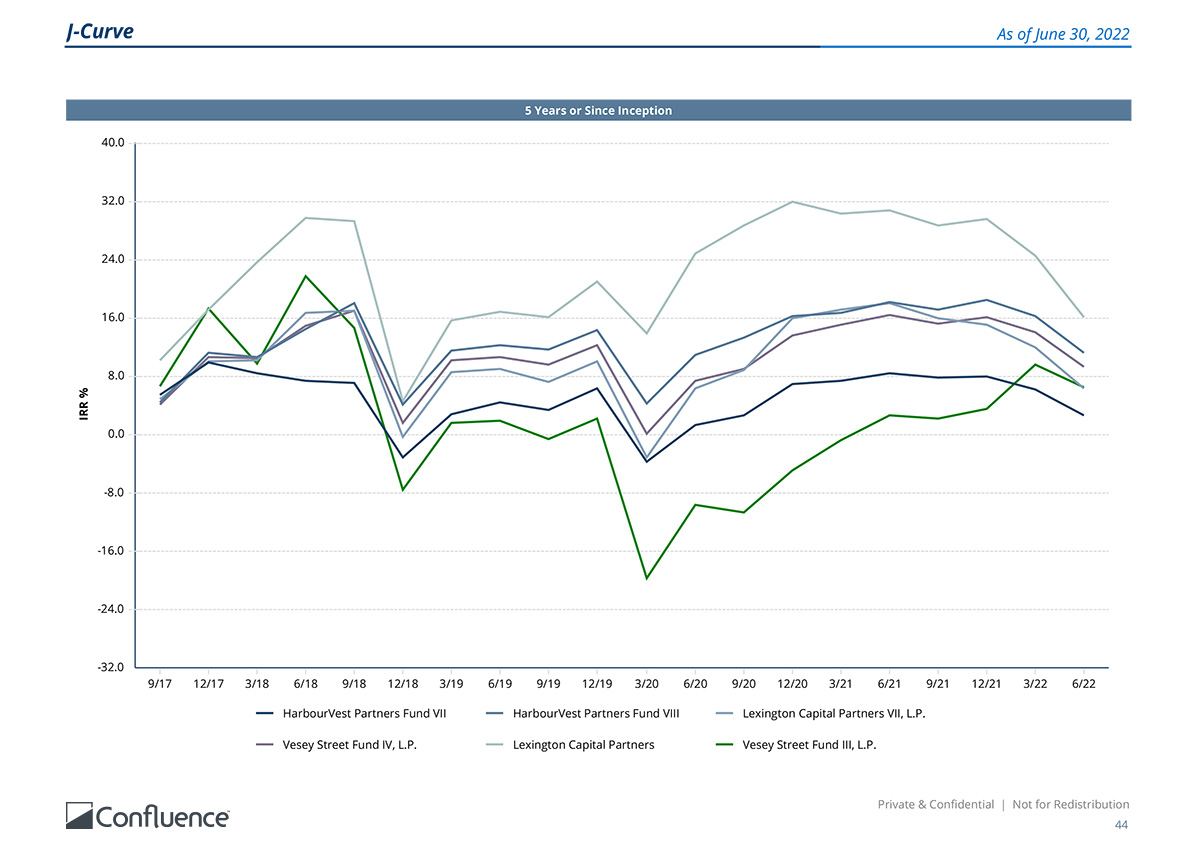Click Lexington Capital Partners' peak at 12/20
This screenshot has width=1200, height=848.
pos(792,202)
